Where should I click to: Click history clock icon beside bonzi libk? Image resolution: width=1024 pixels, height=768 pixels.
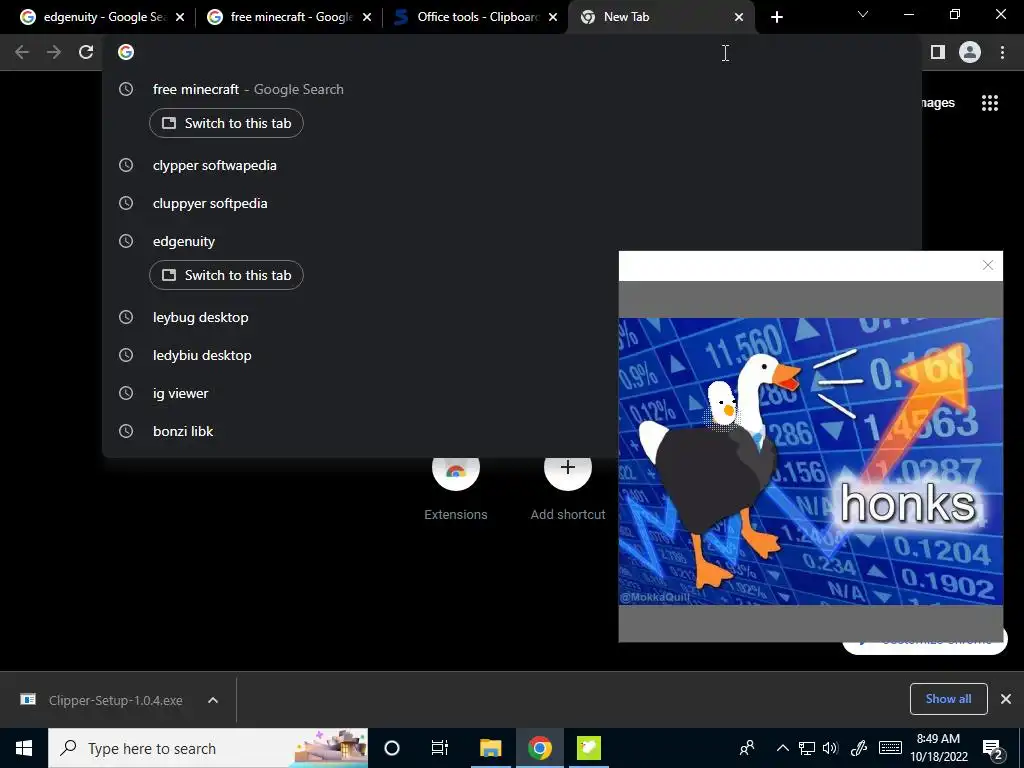(126, 431)
